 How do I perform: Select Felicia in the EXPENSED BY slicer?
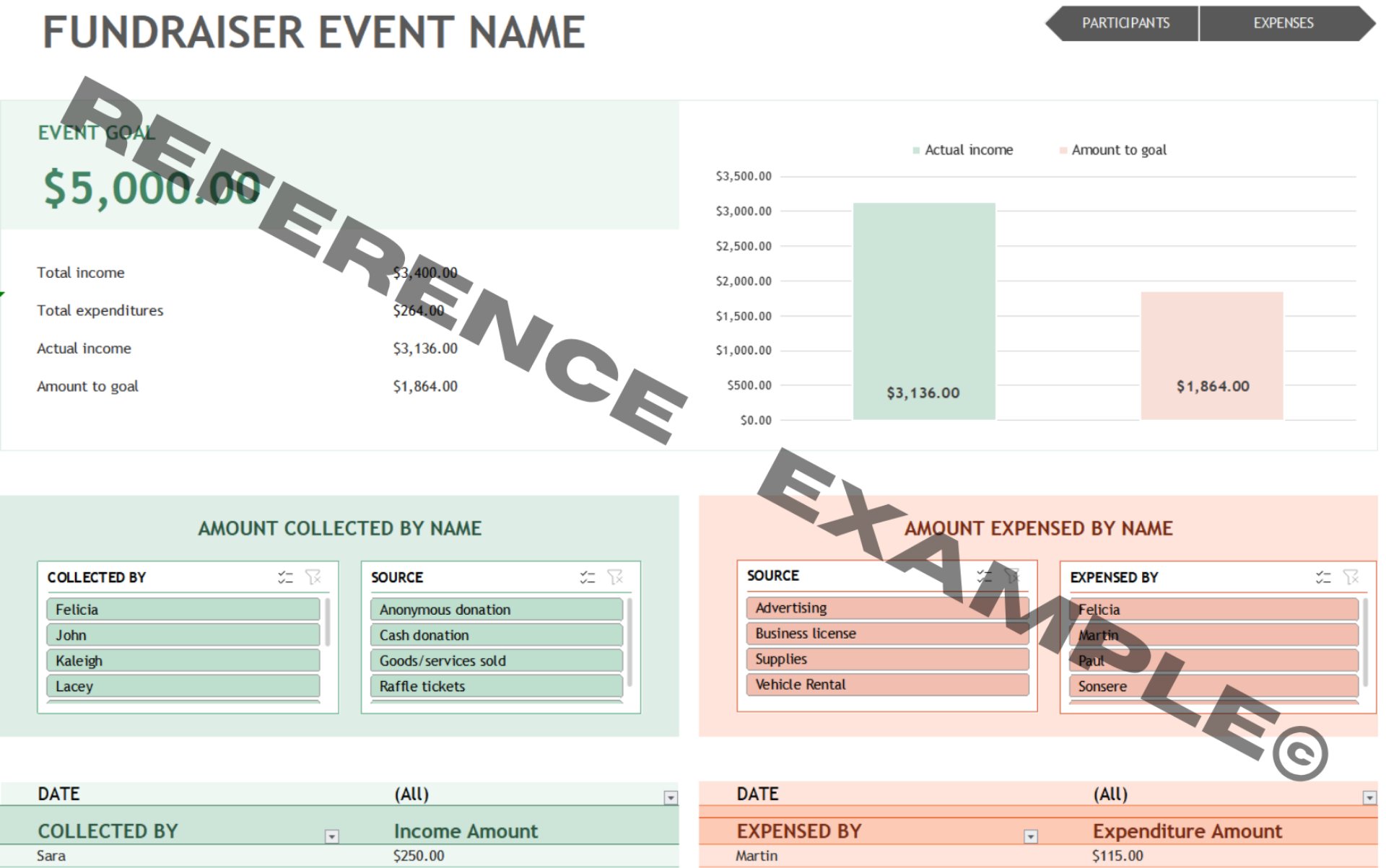(x=1213, y=610)
